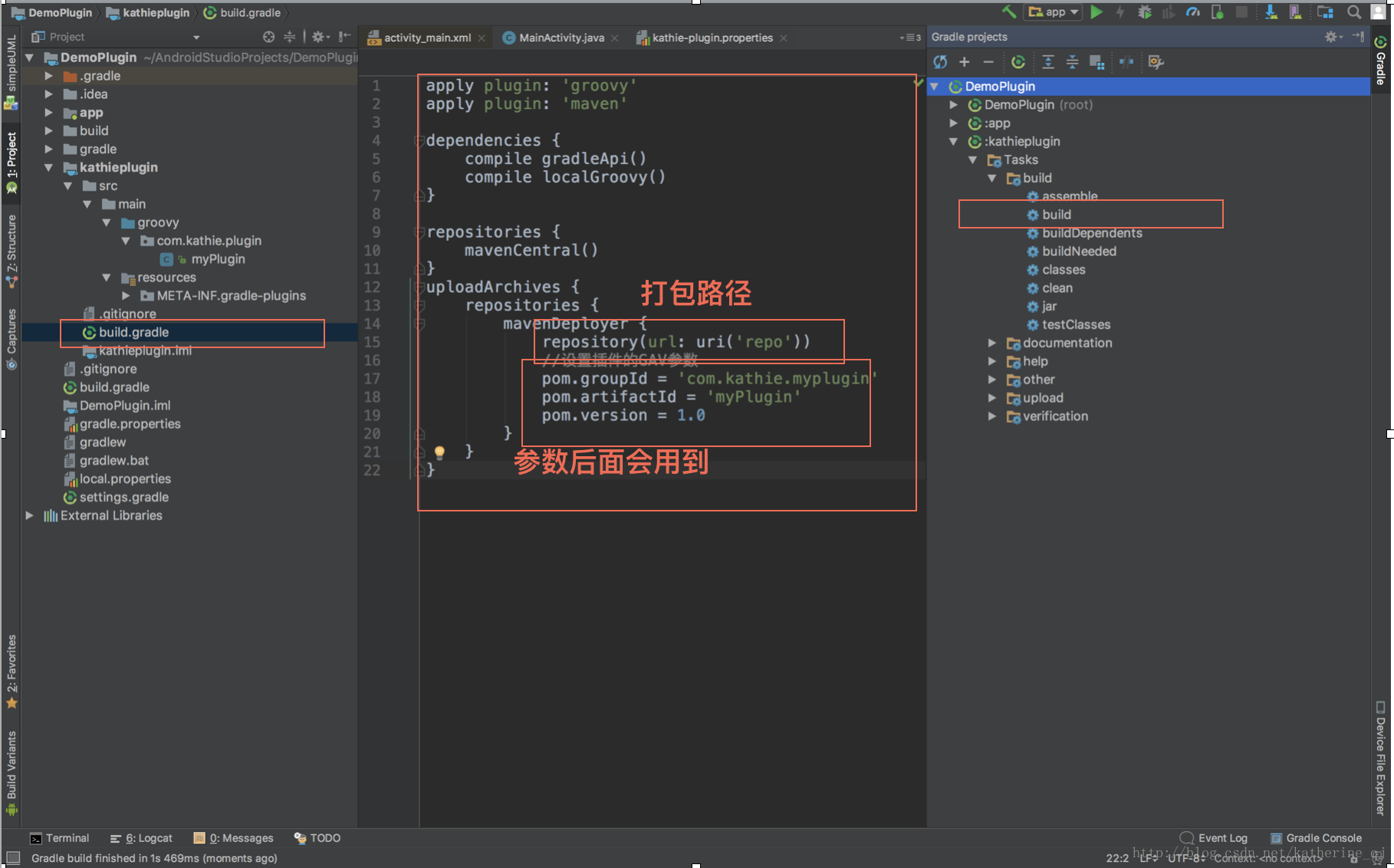Screen dimensions: 1394x868
Task: Collapse all nodes in Gradle projects
Action: pyautogui.click(x=1072, y=62)
